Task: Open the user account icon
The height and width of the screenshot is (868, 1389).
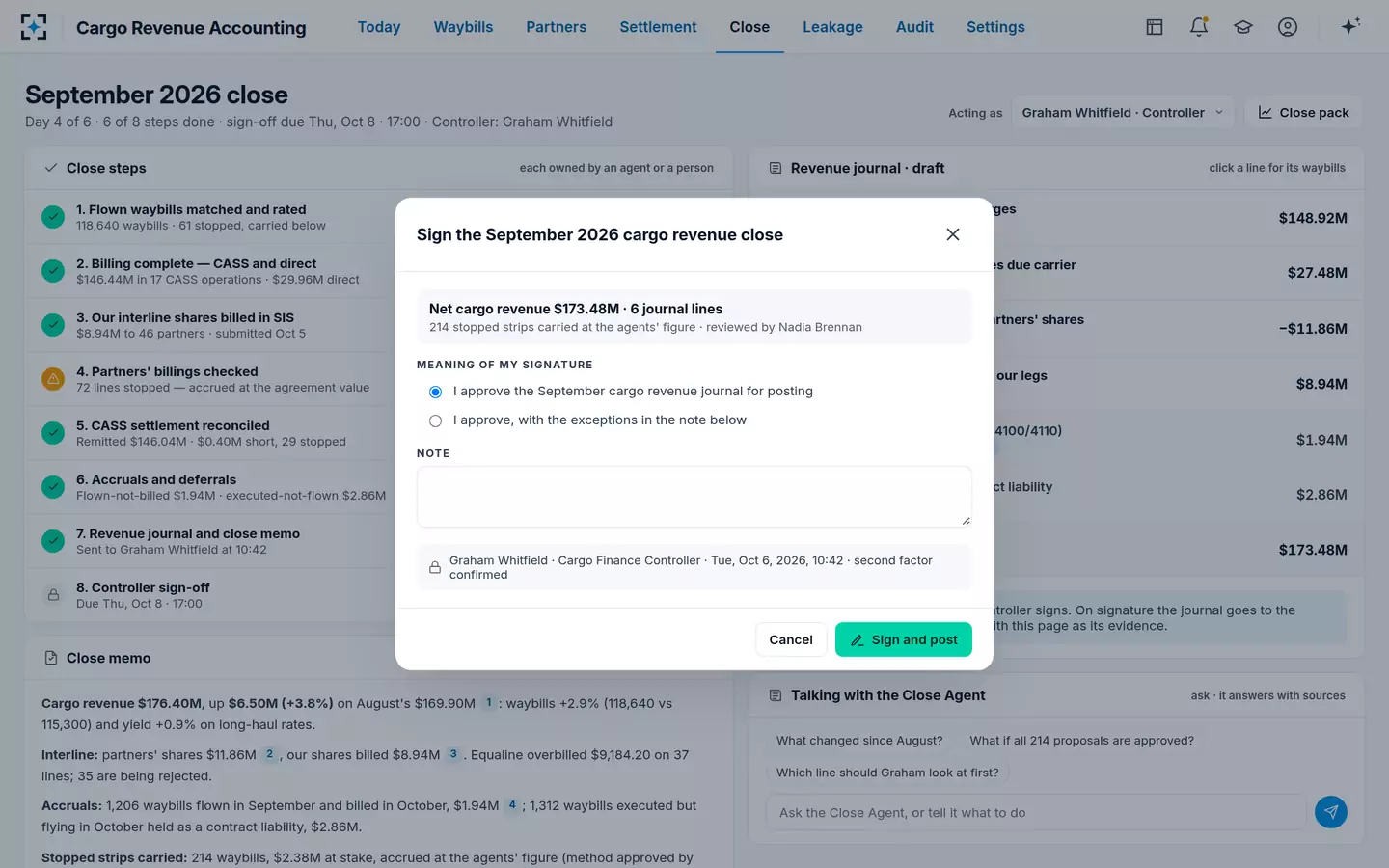Action: [x=1288, y=27]
